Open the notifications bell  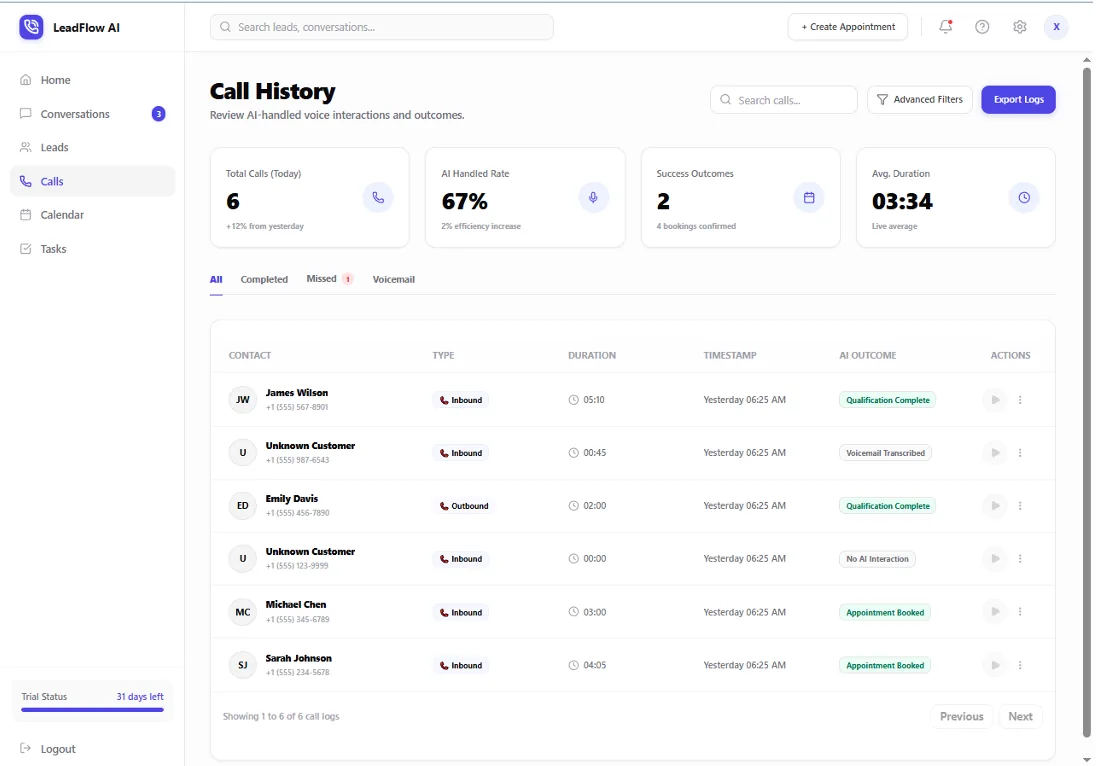coord(945,27)
